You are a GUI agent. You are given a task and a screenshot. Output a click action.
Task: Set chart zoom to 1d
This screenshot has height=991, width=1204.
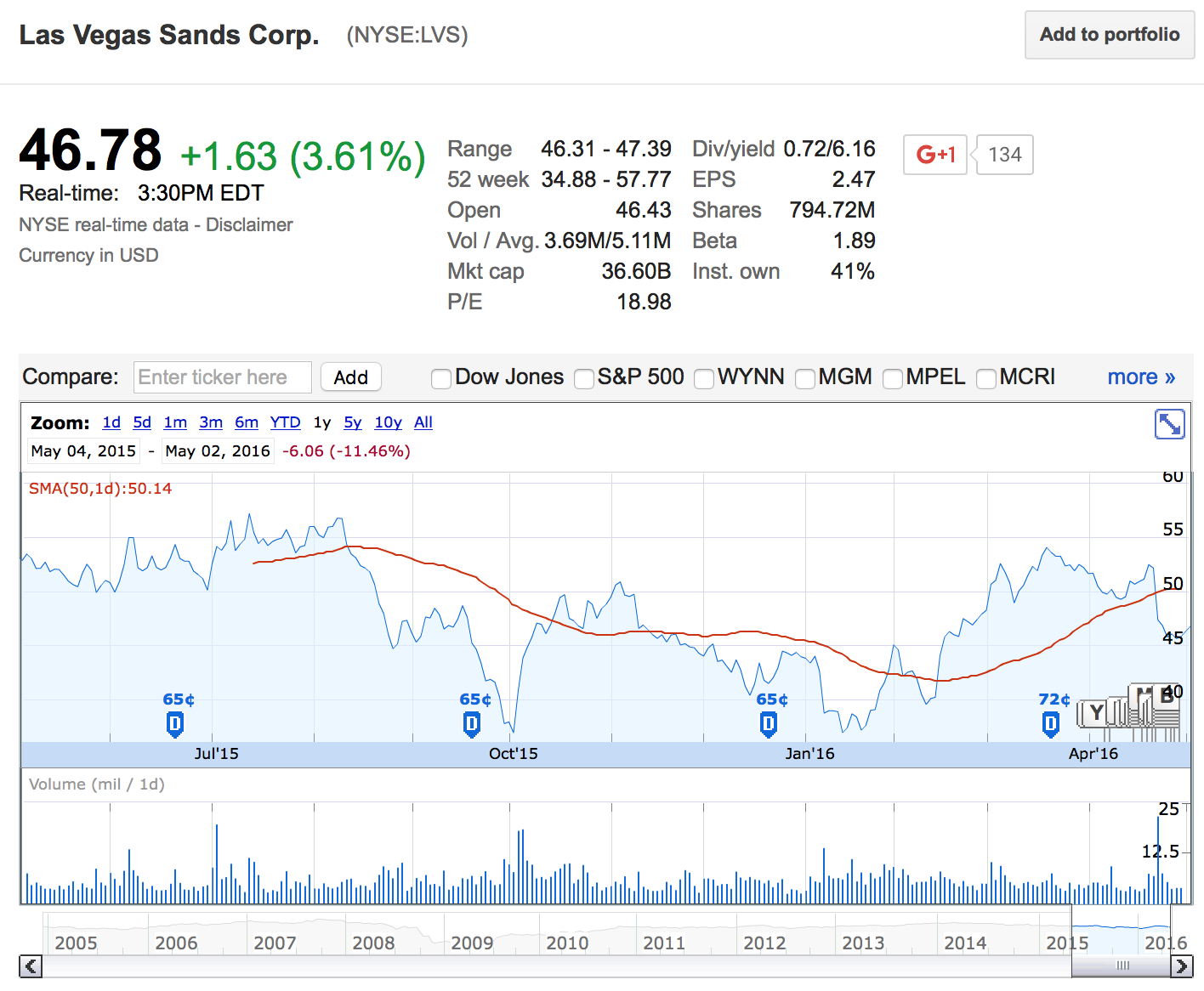[111, 422]
